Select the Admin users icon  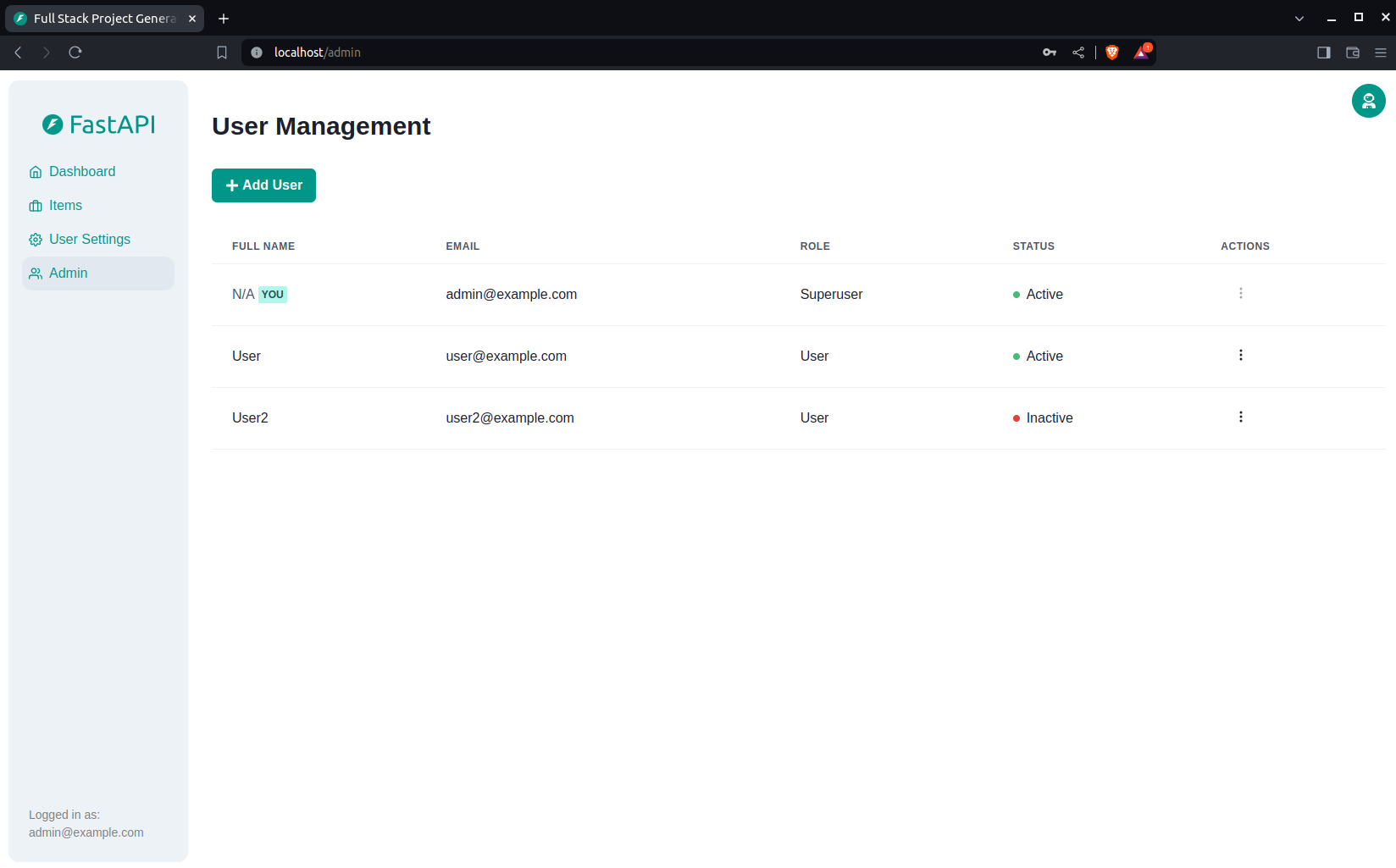(36, 273)
